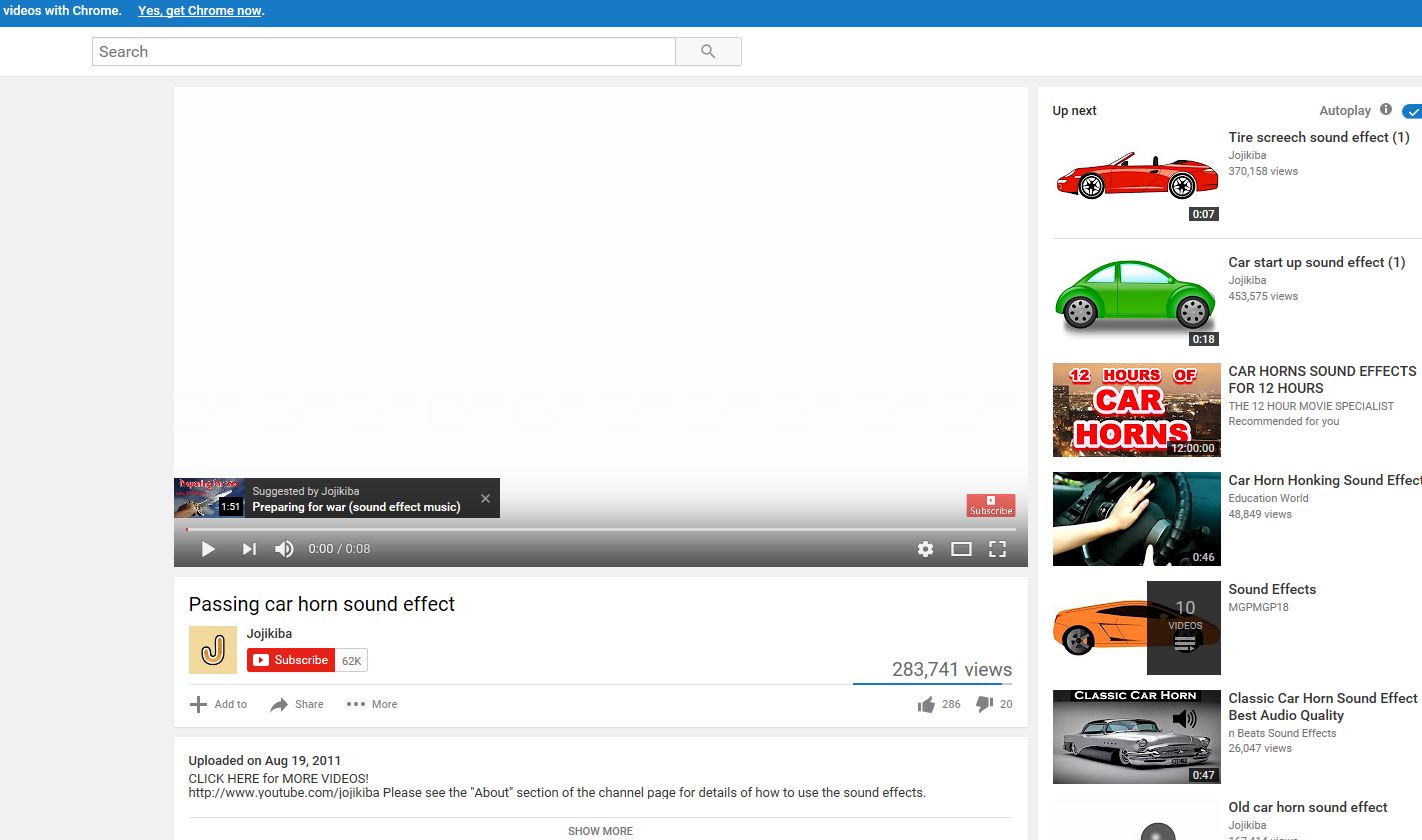Open the video settings gear

pos(925,549)
